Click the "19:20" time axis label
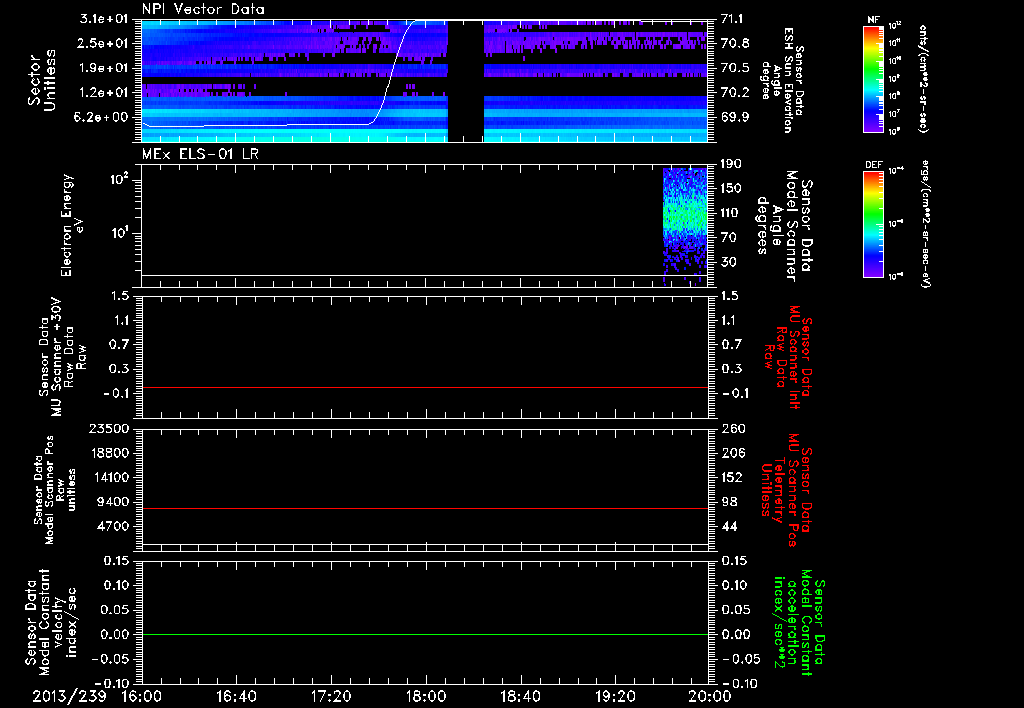 coord(615,696)
